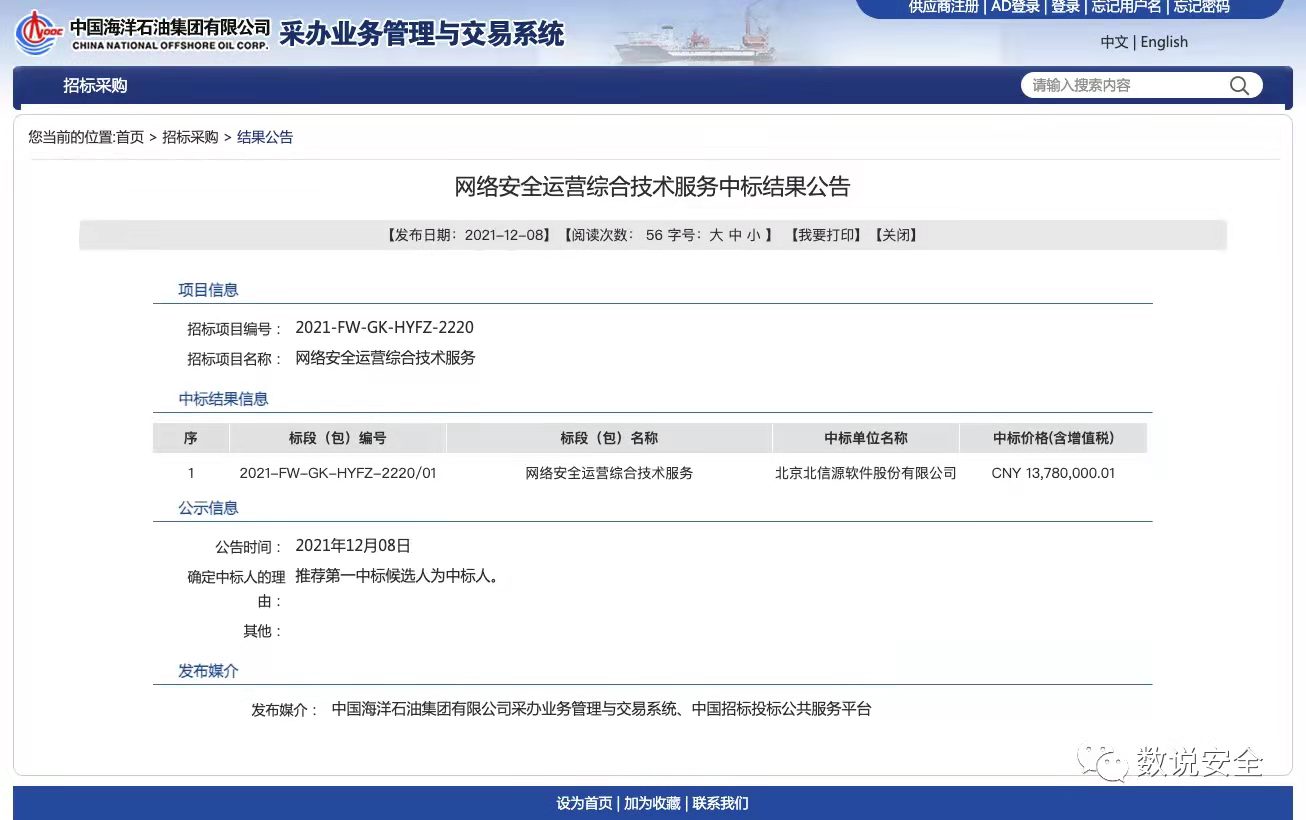Click 联系我们 footer link
The height and width of the screenshot is (820, 1306).
click(x=720, y=803)
